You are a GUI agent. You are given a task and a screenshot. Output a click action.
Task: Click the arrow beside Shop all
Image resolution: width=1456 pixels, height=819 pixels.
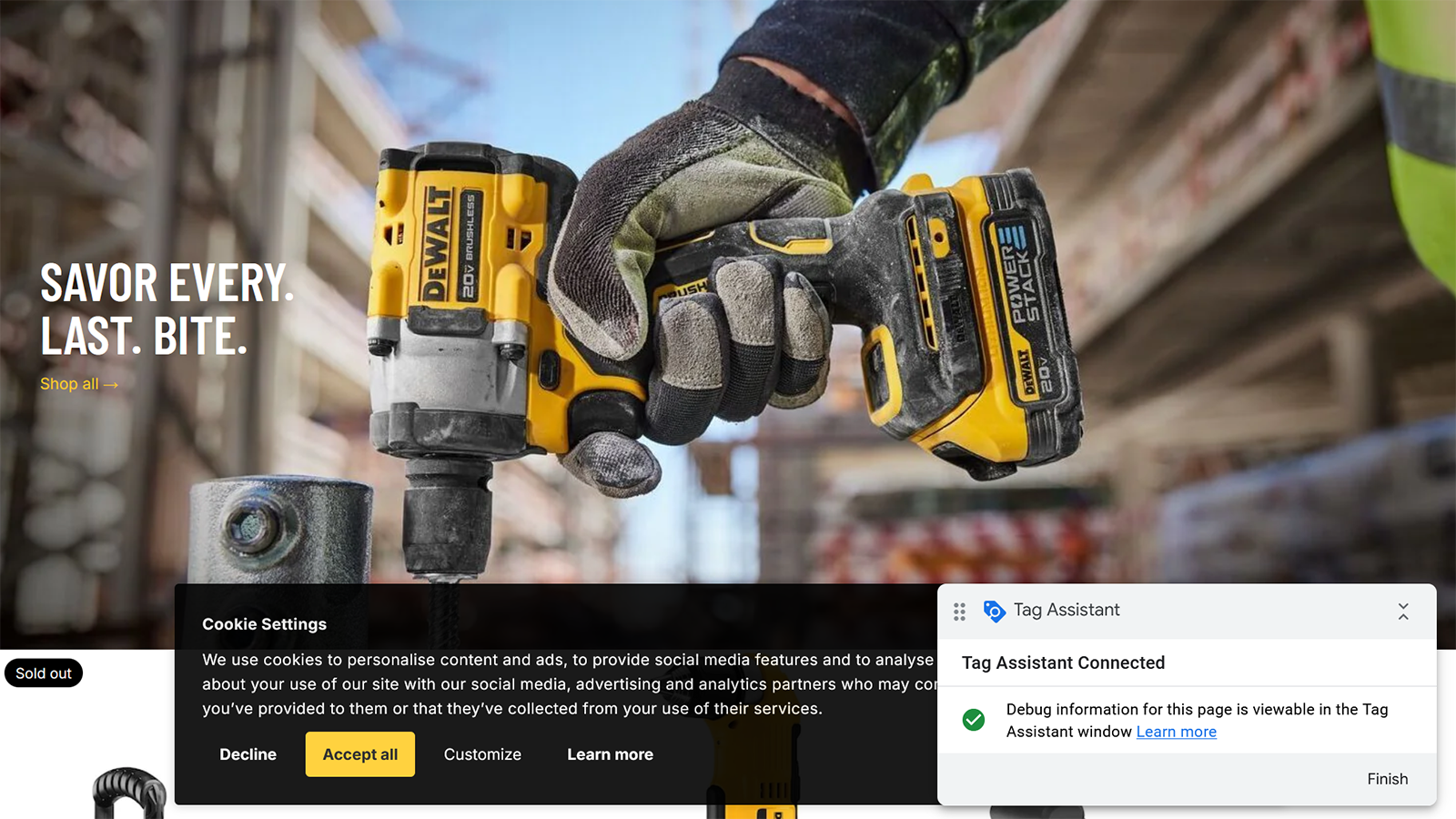[111, 385]
